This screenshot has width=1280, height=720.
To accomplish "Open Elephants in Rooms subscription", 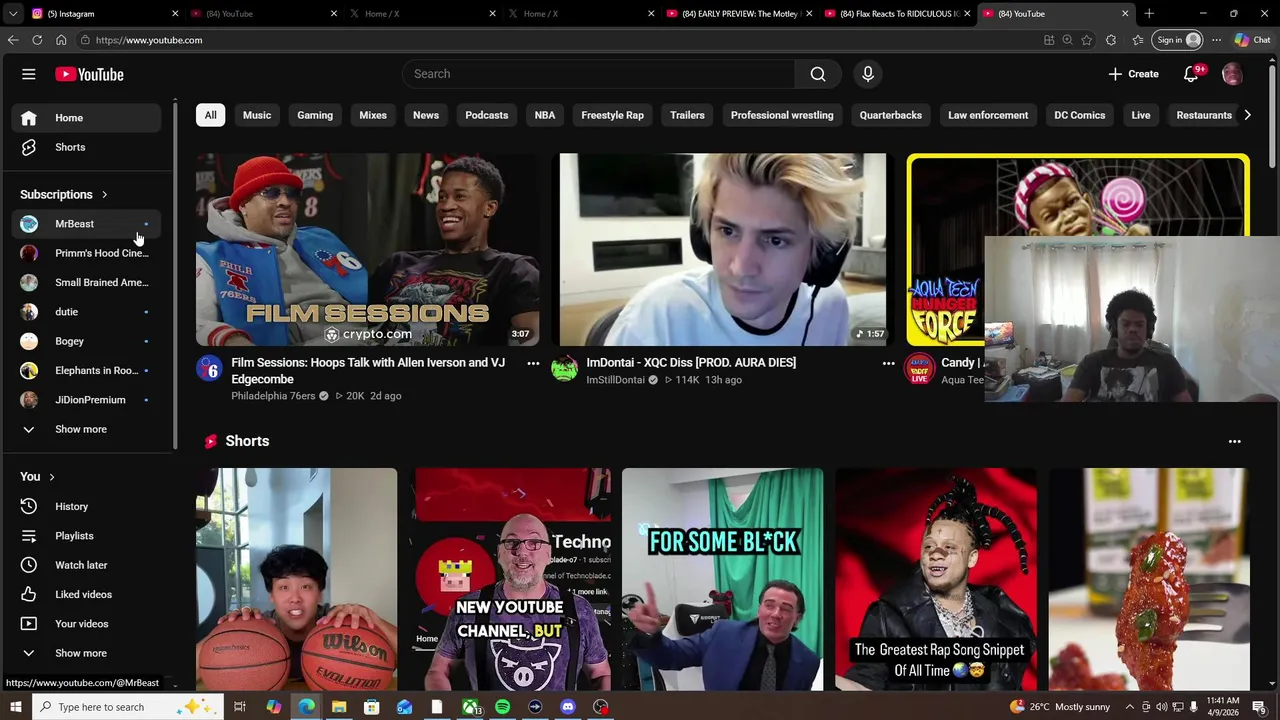I will coord(86,370).
